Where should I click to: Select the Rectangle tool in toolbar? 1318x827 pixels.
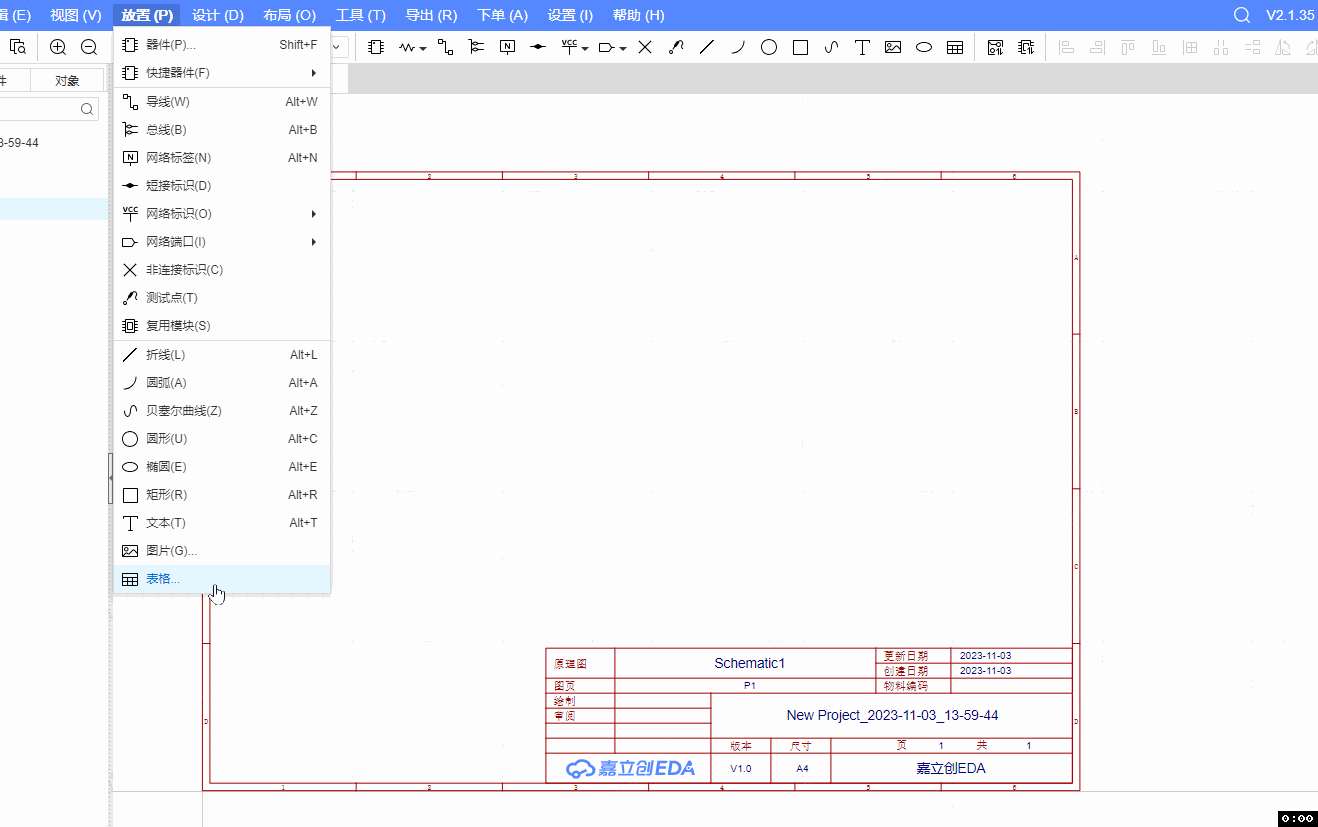[x=800, y=47]
